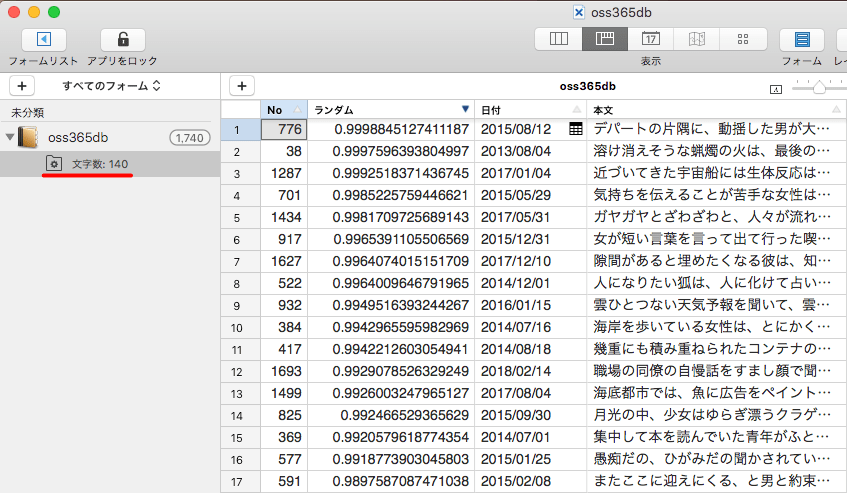This screenshot has height=493, width=847.
Task: Click date cell 2017/01/04
Action: [530, 173]
